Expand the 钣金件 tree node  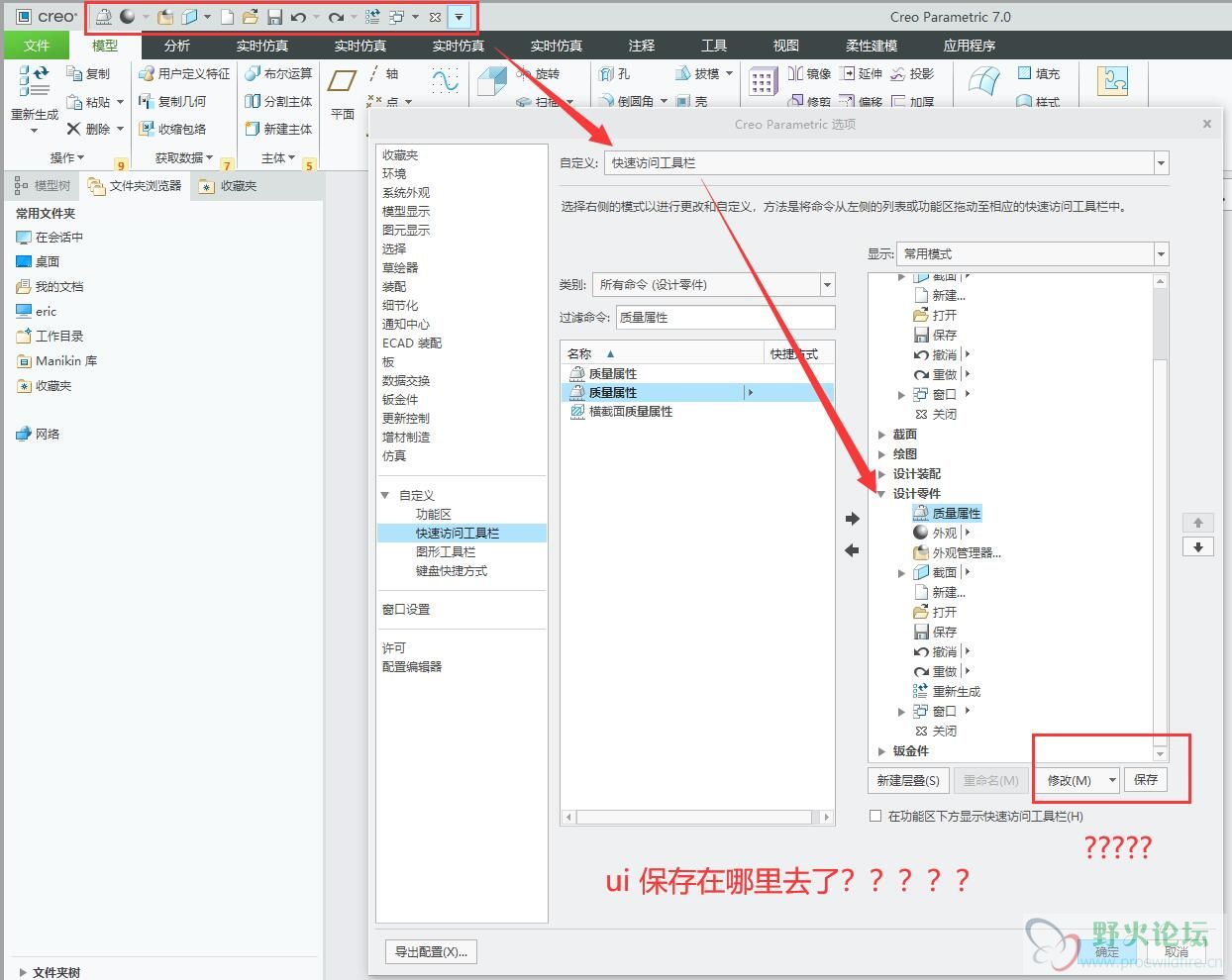[881, 751]
